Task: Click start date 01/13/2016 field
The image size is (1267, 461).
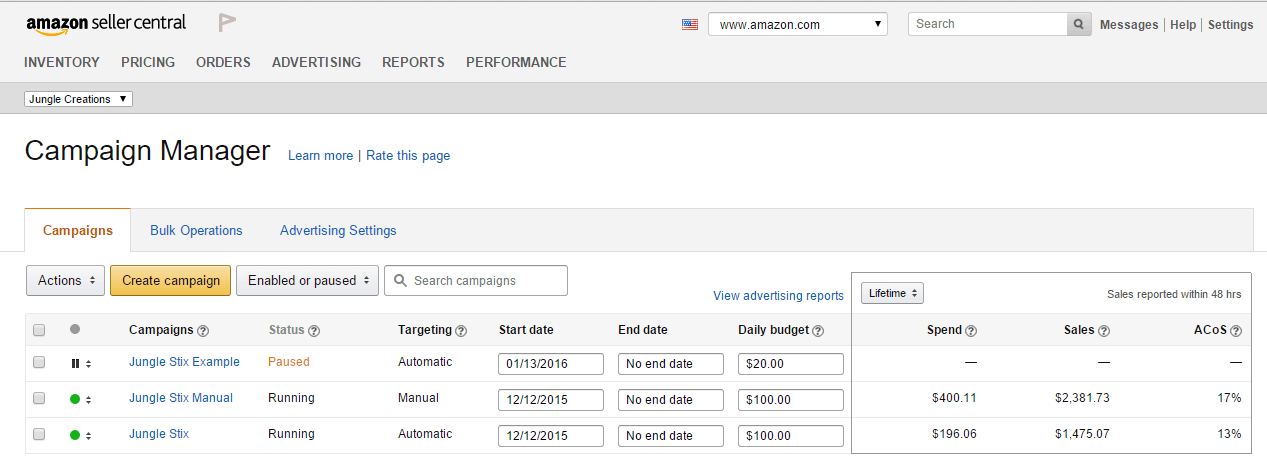Action: (551, 364)
